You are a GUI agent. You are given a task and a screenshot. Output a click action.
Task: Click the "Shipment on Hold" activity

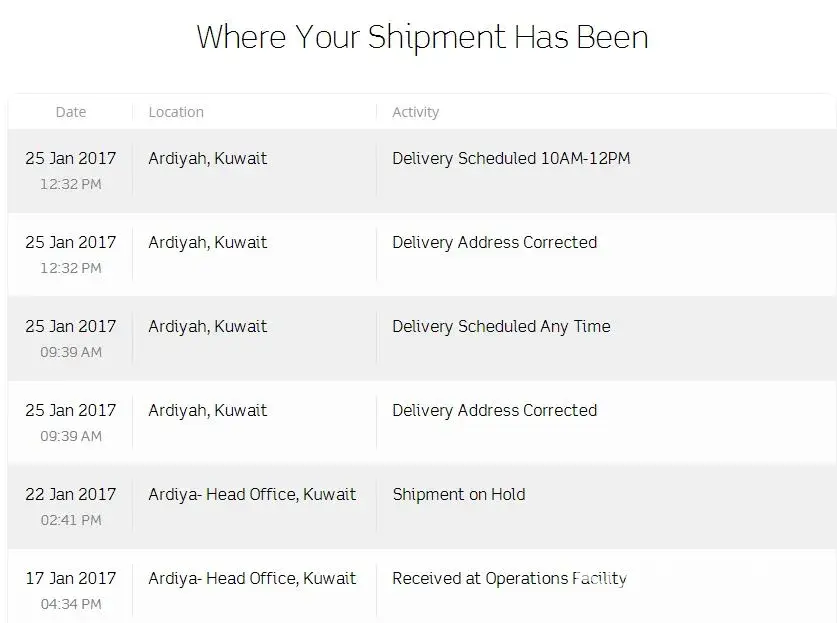[x=458, y=494]
